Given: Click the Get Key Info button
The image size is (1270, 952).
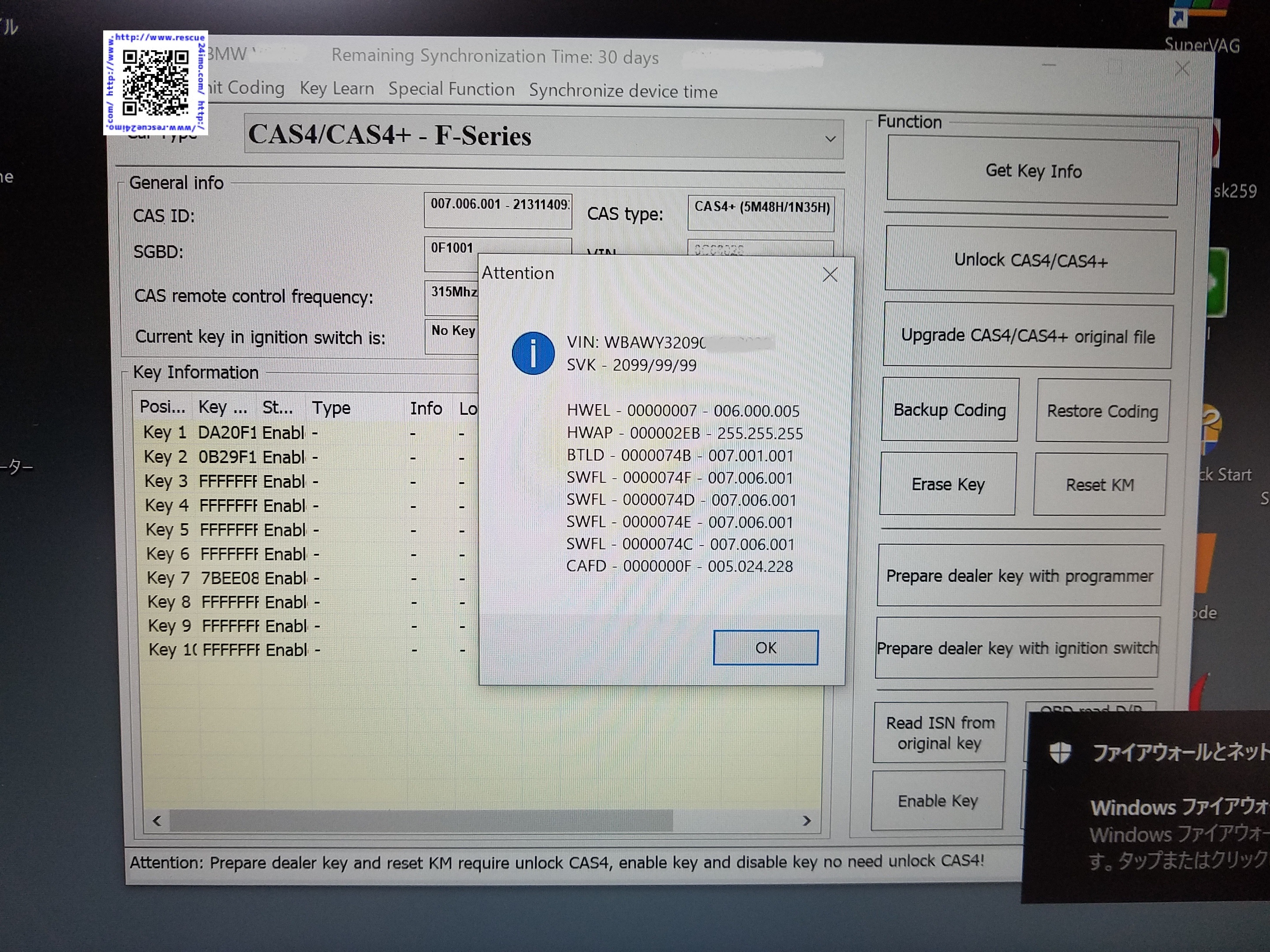Looking at the screenshot, I should tap(1033, 171).
